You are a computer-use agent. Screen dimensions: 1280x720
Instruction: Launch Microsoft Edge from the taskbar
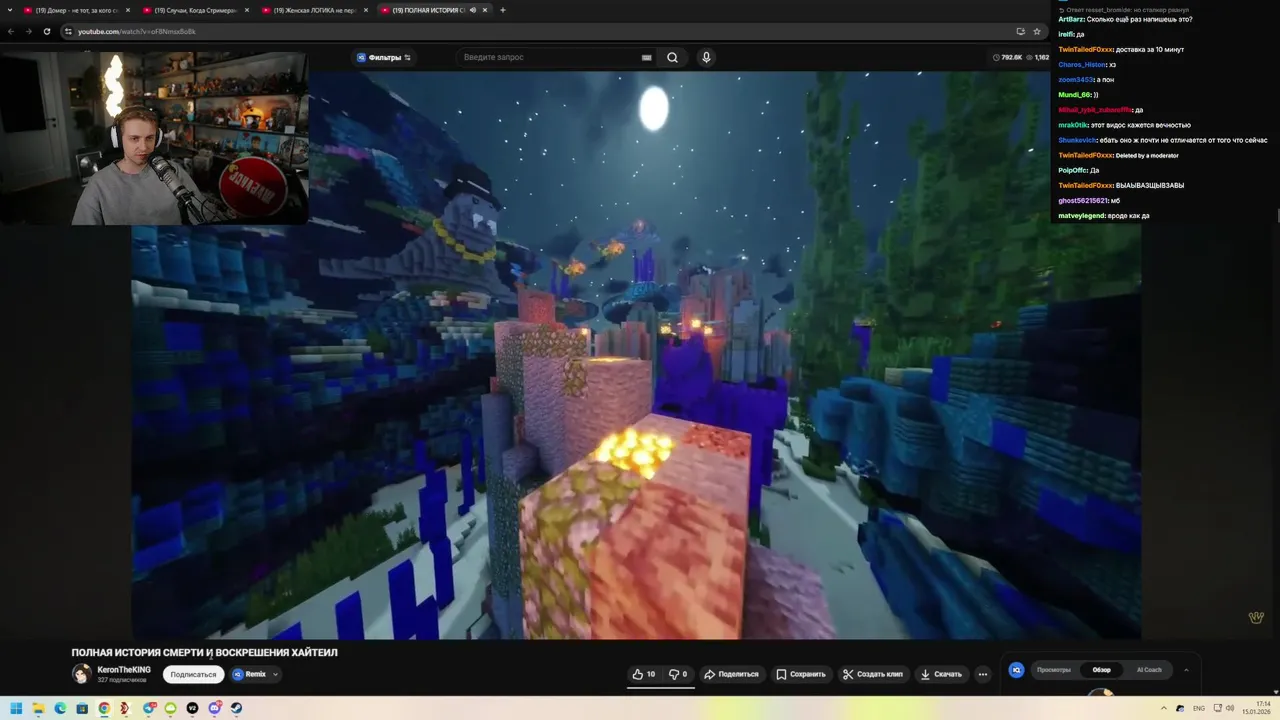point(60,708)
